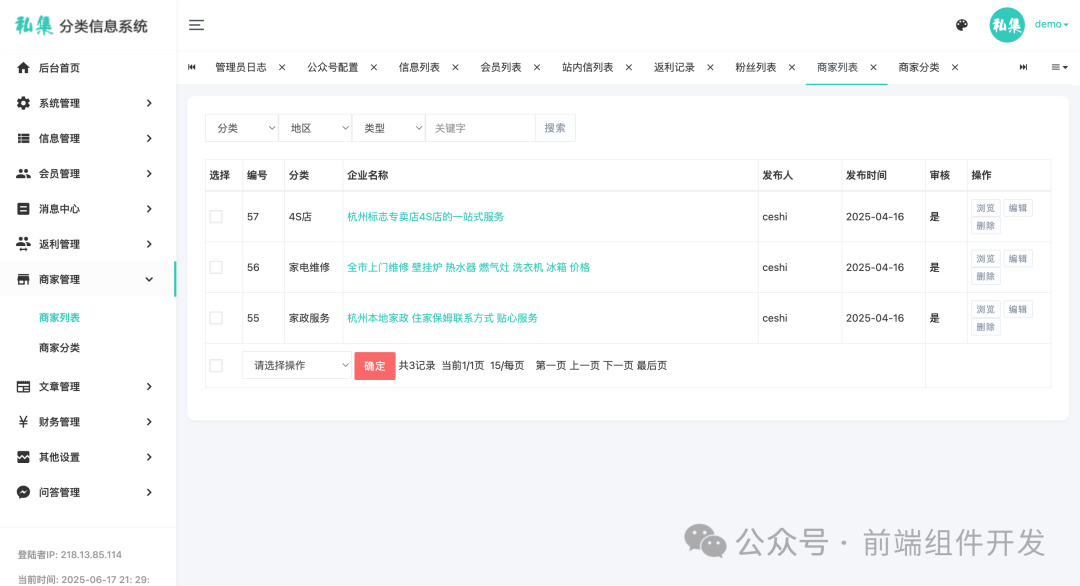Click the chat icon for 问答管理
The image size is (1080, 586).
click(x=23, y=492)
